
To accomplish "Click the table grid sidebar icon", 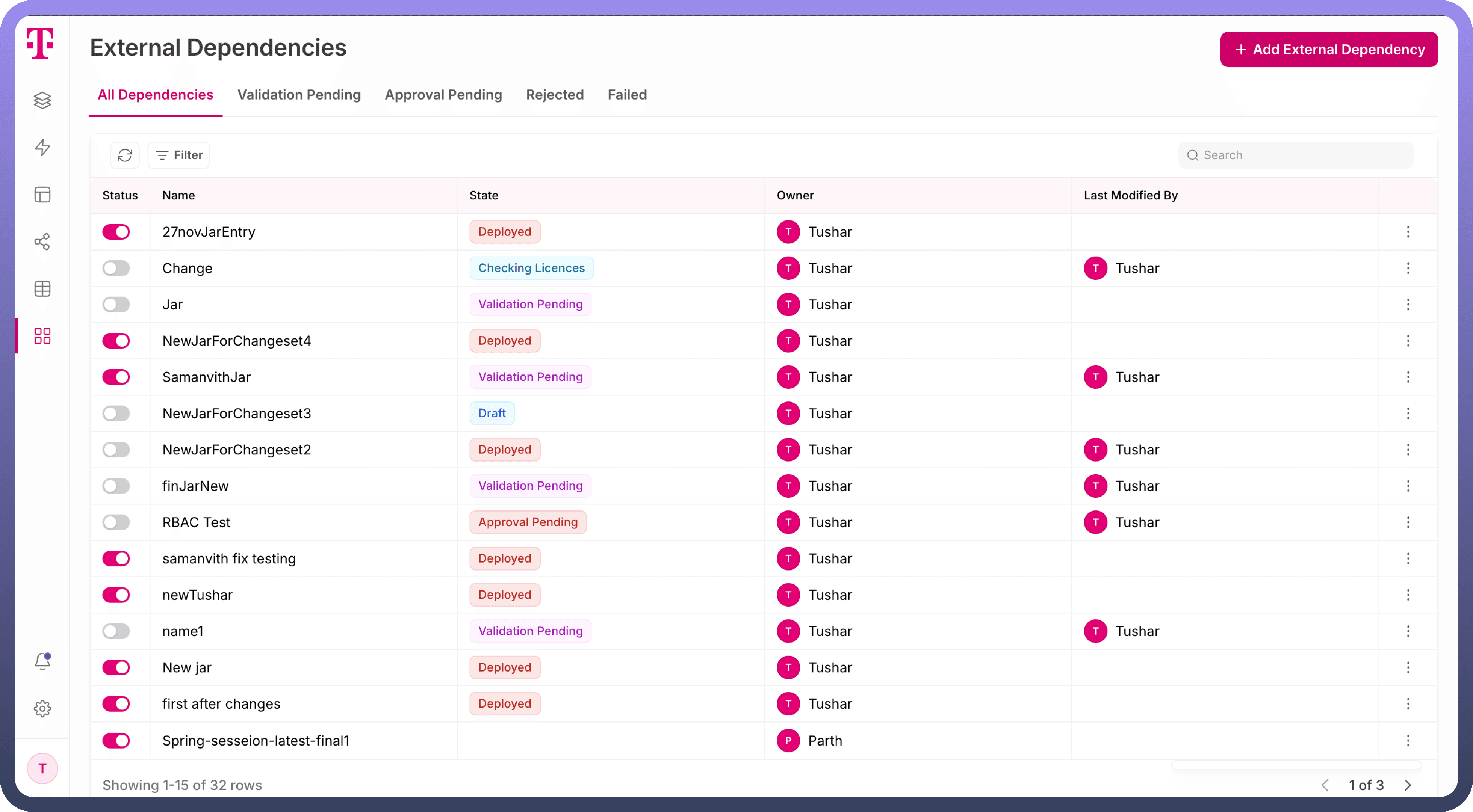I will (x=42, y=289).
